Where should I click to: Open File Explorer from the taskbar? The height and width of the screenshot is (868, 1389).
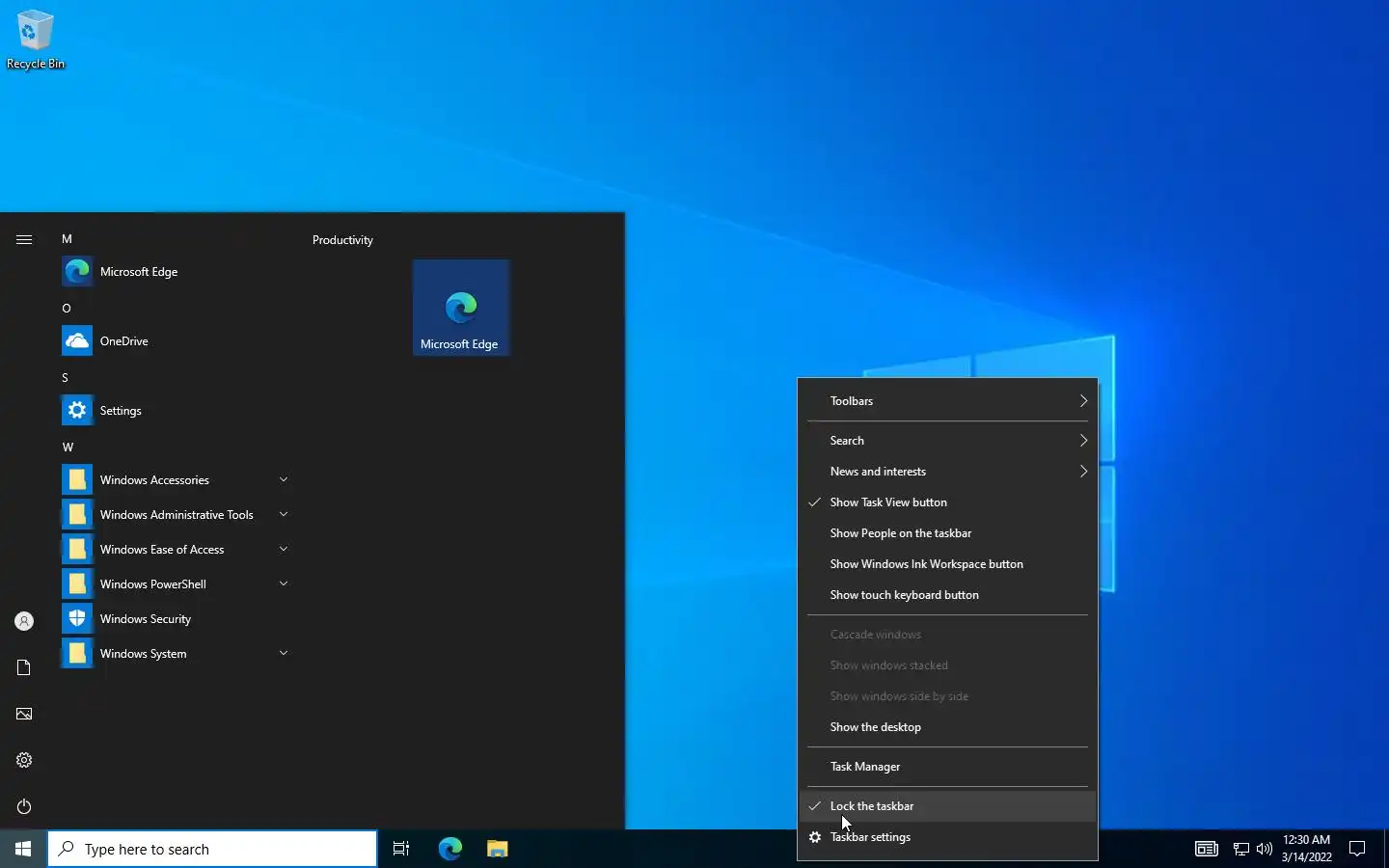(497, 849)
